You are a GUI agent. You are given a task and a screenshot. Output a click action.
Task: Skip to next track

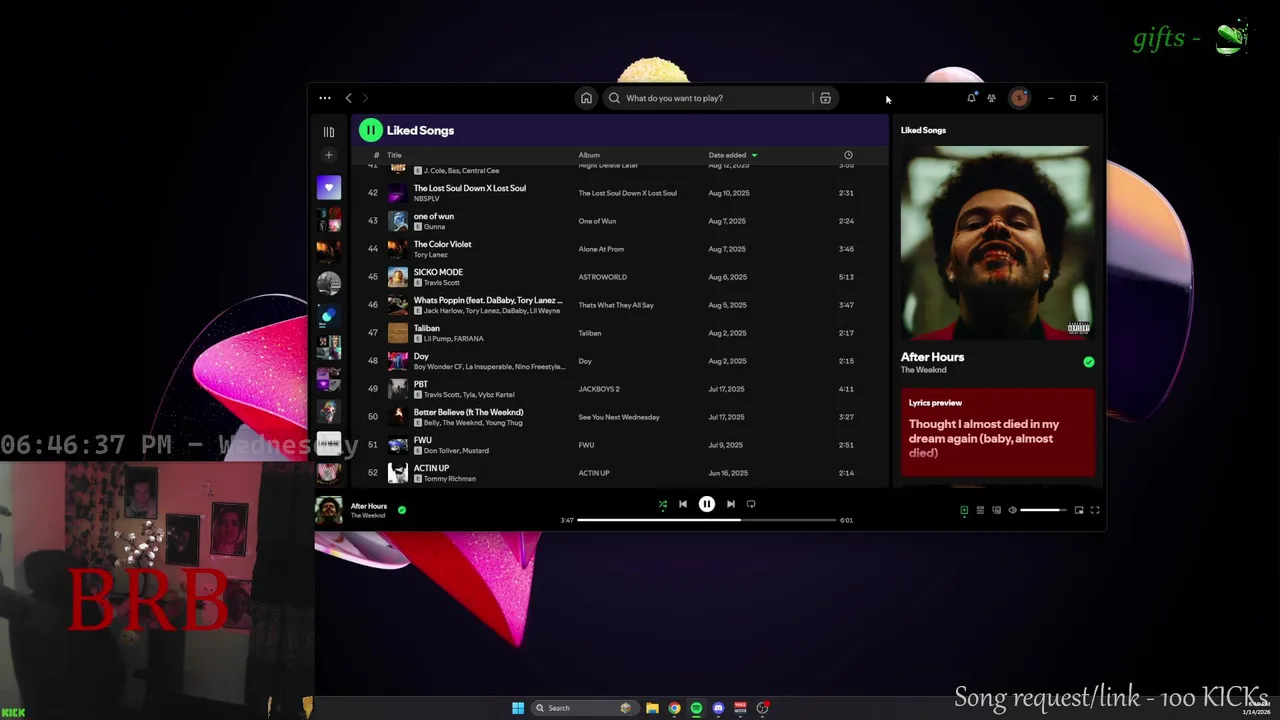click(731, 504)
